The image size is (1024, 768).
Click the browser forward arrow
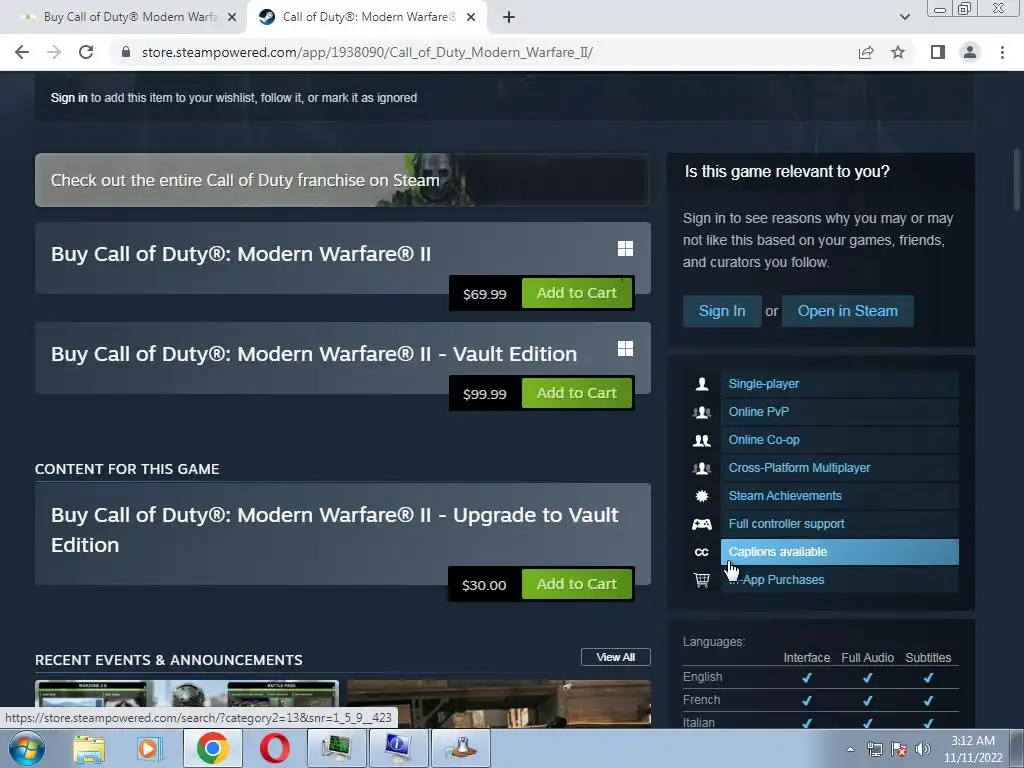click(x=54, y=52)
